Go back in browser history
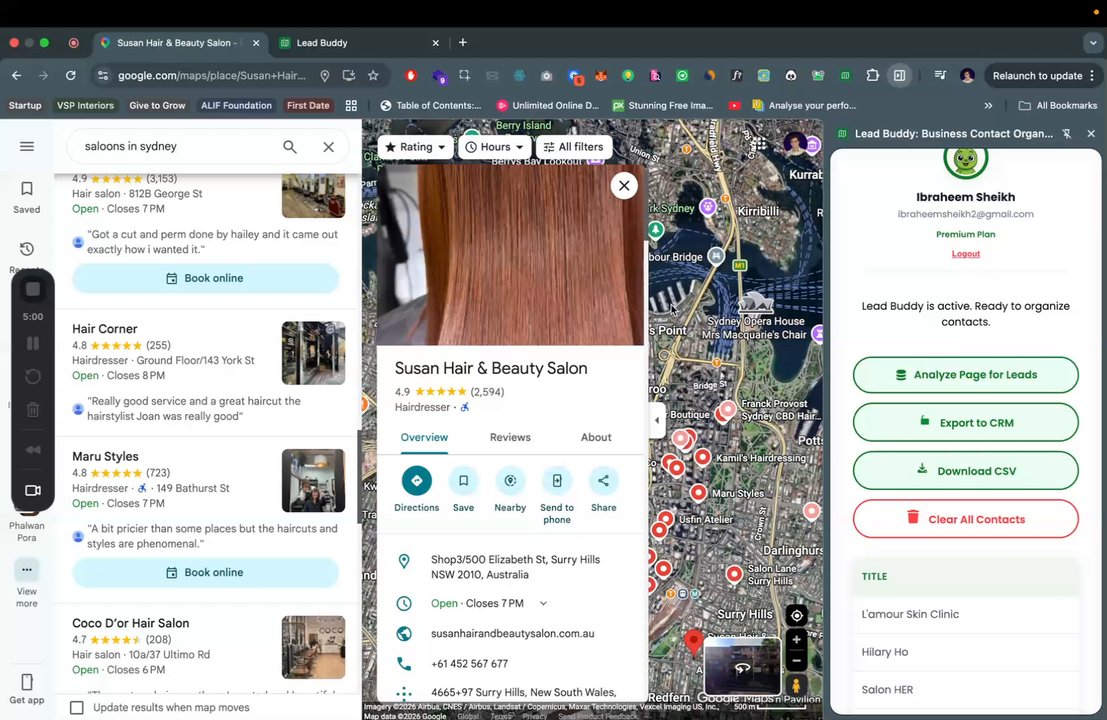The image size is (1107, 720). pos(17,76)
